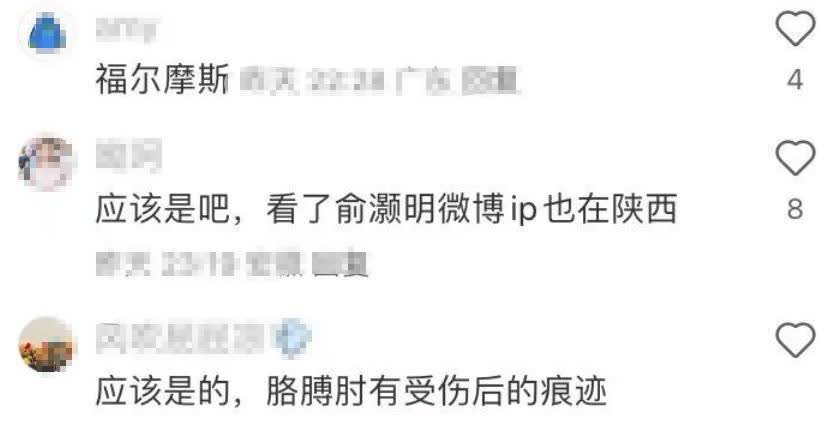Open username above the 福尔摩斯 comment
Viewport: 819px width, 424px height.
coord(126,29)
